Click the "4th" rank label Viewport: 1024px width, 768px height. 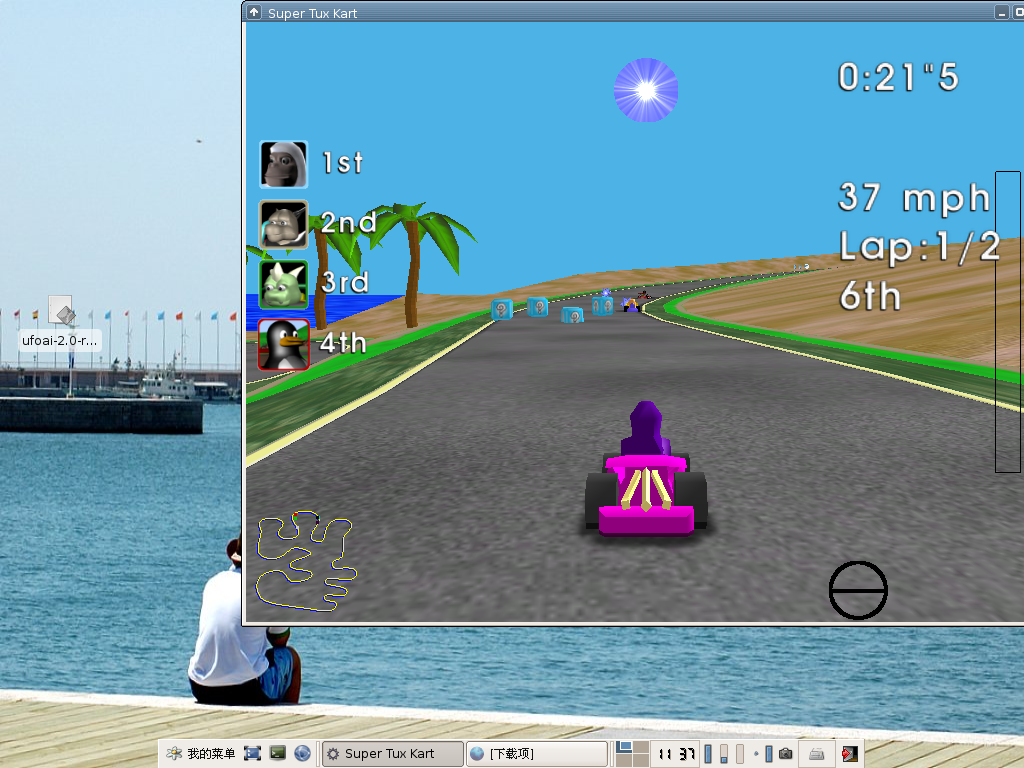[x=343, y=343]
